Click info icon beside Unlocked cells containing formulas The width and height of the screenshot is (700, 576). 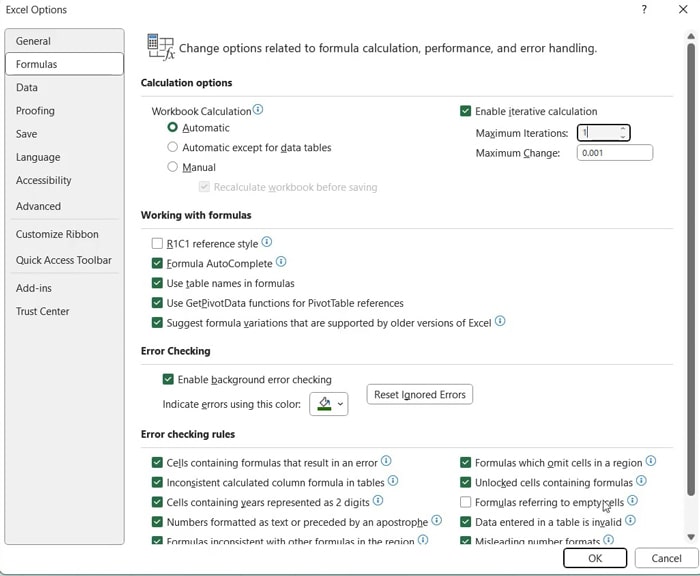coord(641,482)
